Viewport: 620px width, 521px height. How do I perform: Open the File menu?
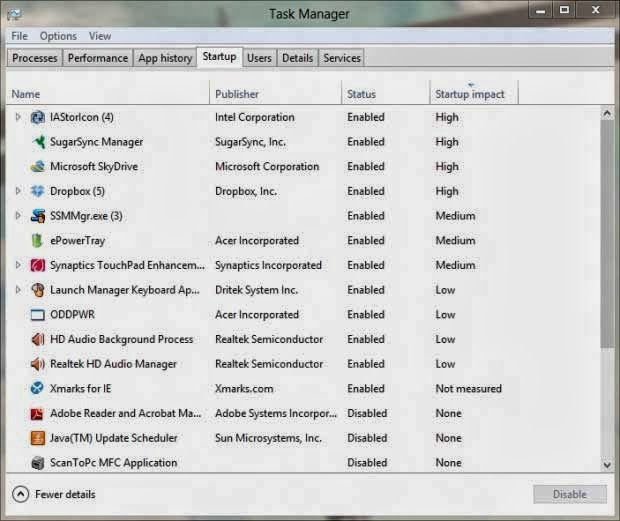pyautogui.click(x=19, y=36)
